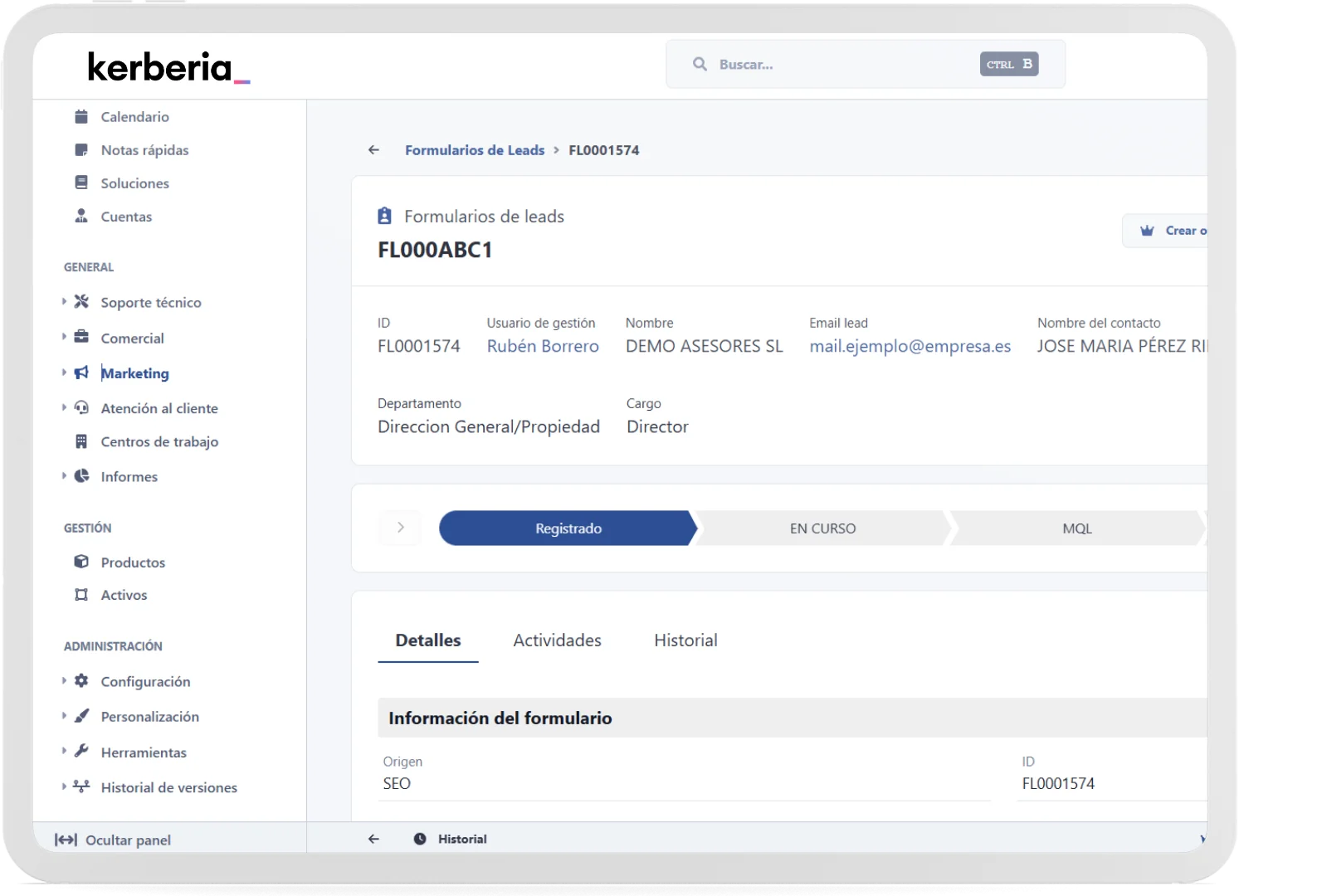Click the chevron before the Registrado stage
This screenshot has width=1322, height=896.
[401, 528]
